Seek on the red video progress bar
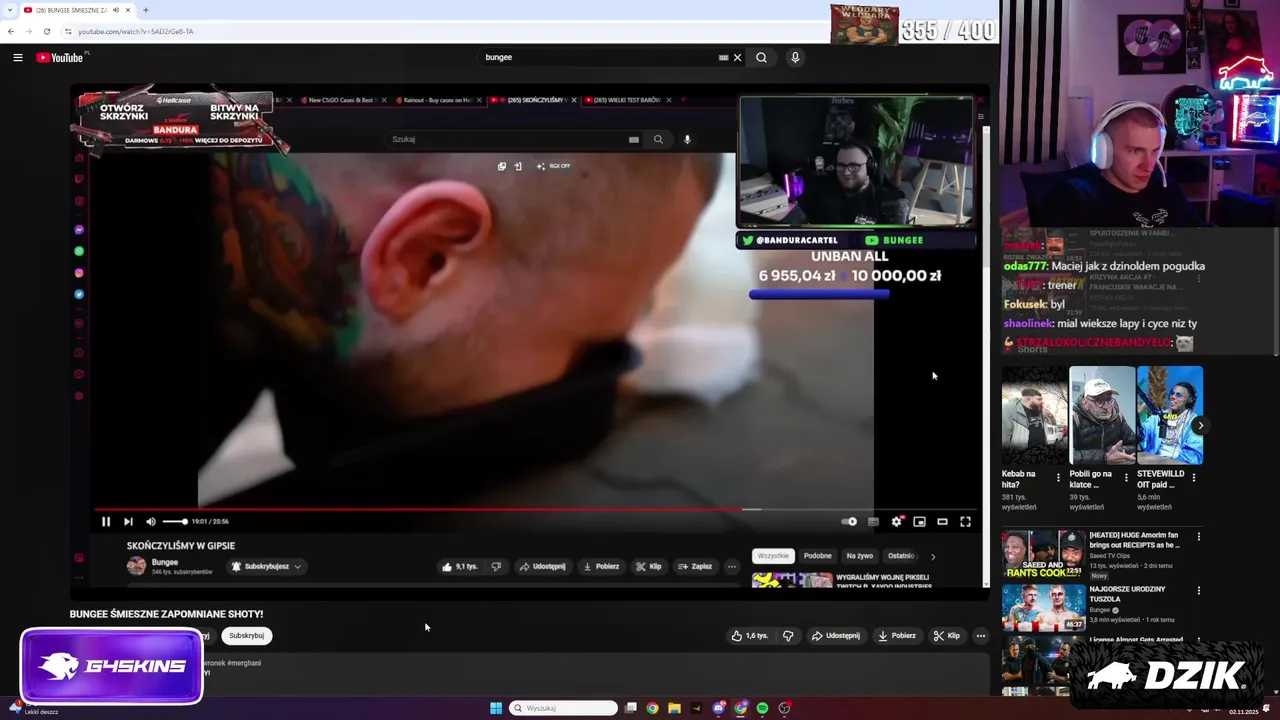 point(535,509)
